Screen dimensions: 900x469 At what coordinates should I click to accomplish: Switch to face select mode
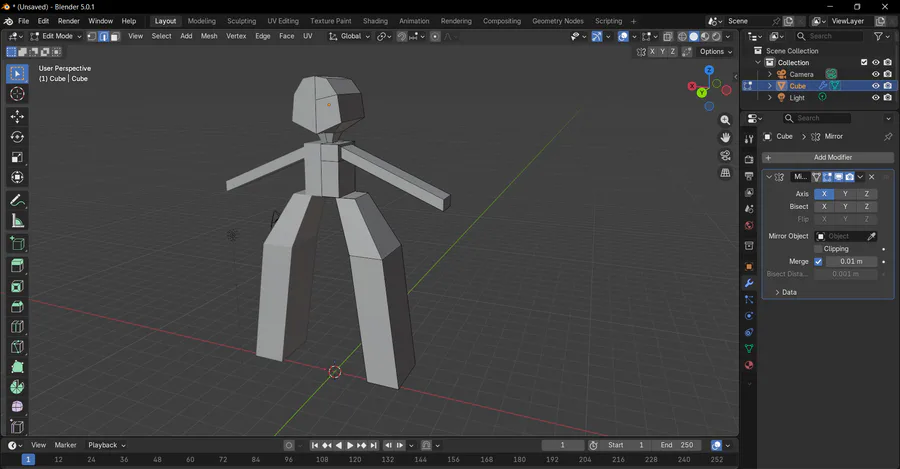(x=115, y=36)
